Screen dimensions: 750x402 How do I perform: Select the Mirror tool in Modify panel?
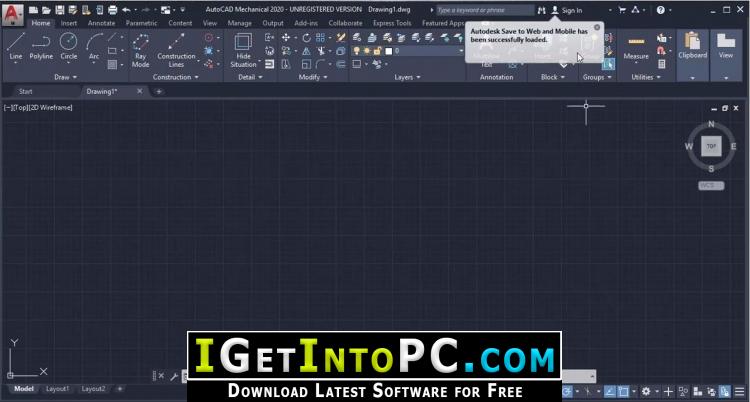(x=306, y=51)
